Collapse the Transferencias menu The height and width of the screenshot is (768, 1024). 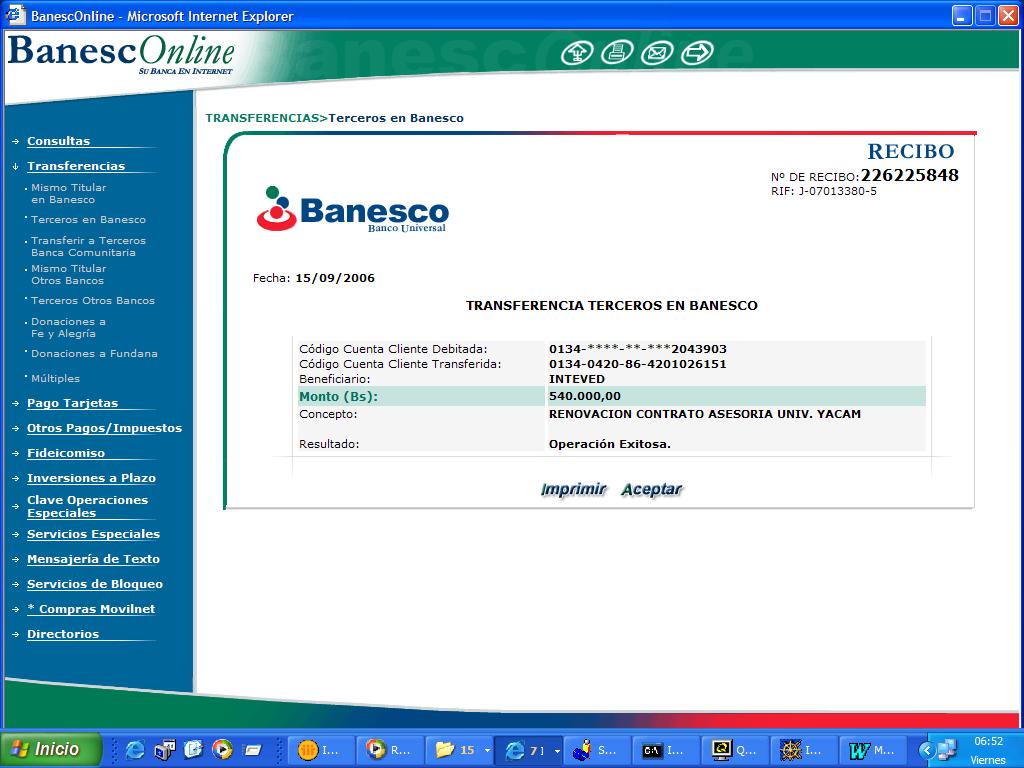76,166
